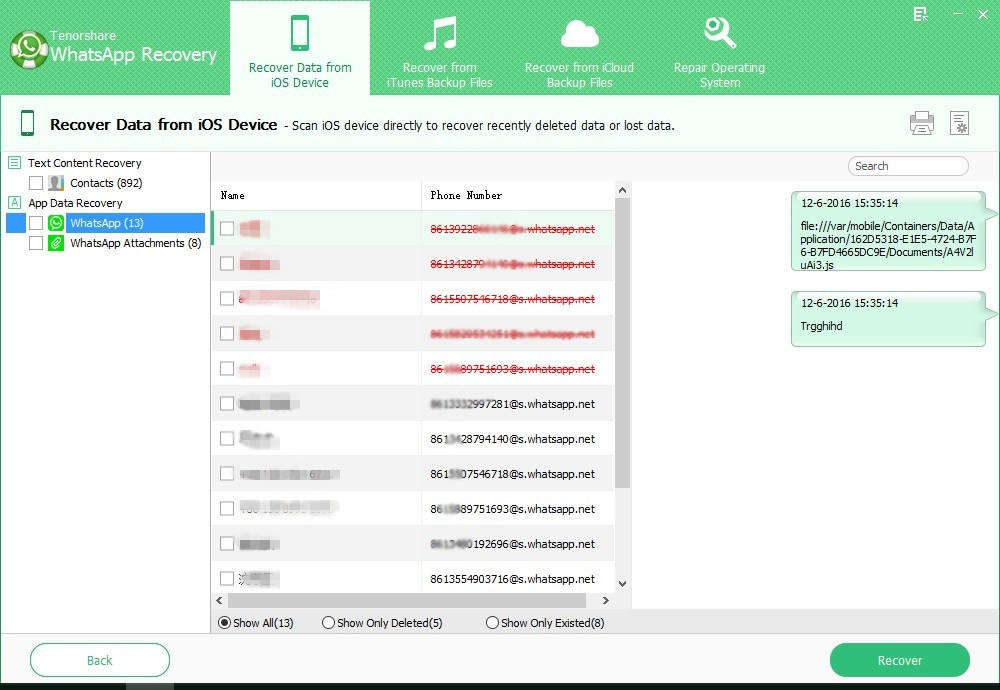The width and height of the screenshot is (1000, 690).
Task: Click the app menu icon in title bar
Action: click(x=920, y=14)
